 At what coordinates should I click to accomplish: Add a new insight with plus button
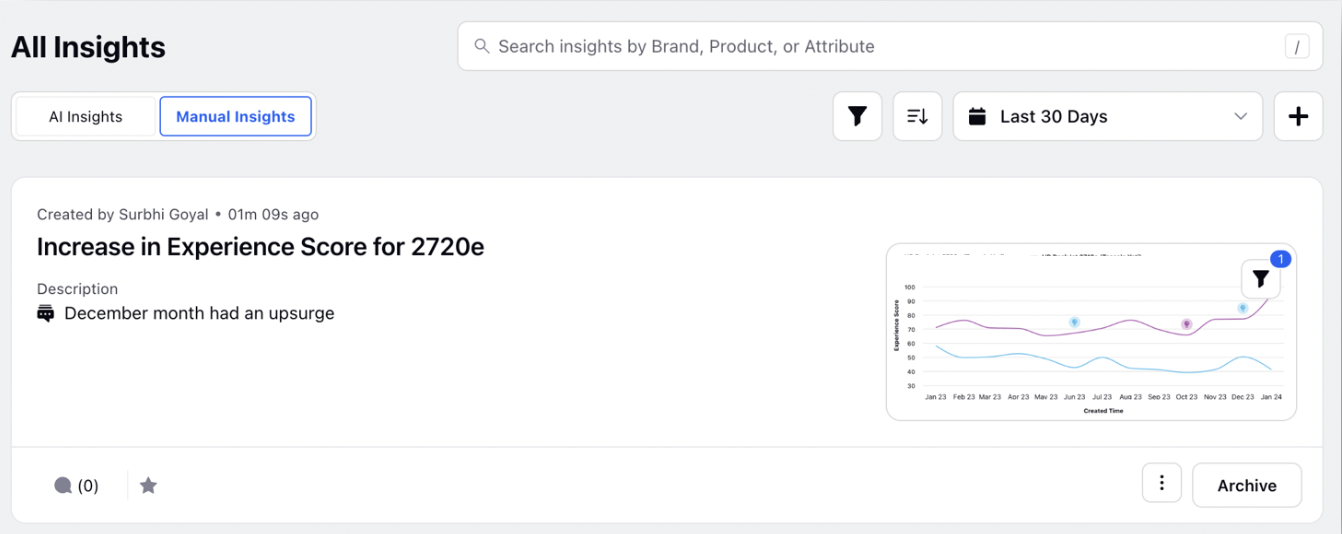coord(1298,116)
